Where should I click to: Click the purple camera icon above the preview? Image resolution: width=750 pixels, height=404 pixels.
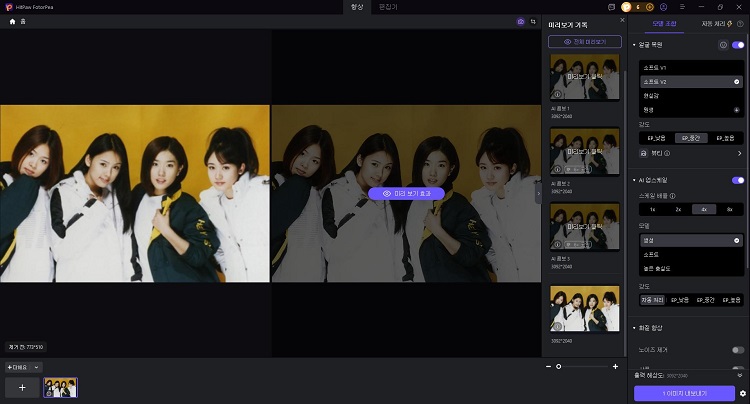point(520,22)
